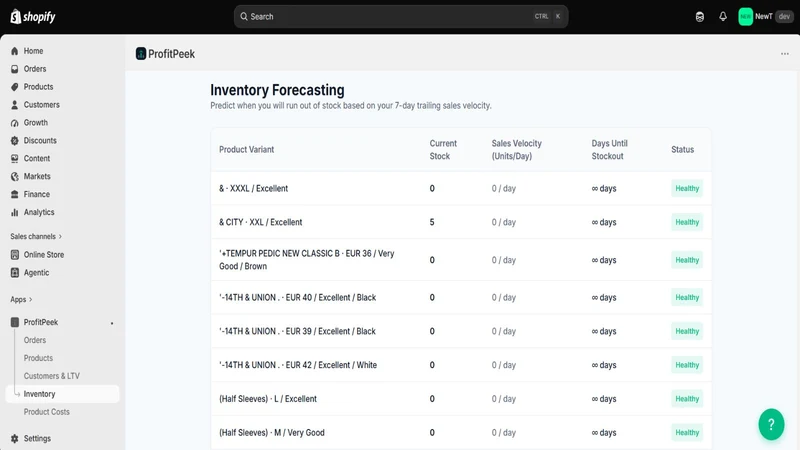Select row '& - XXXL / Excellent'
This screenshot has width=800, height=450.
461,188
